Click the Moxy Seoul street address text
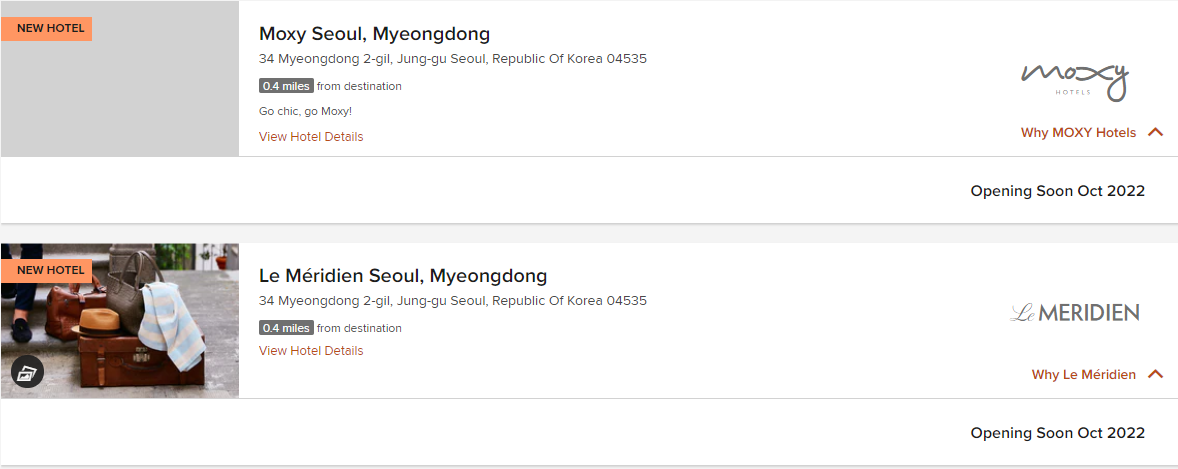 (x=452, y=59)
